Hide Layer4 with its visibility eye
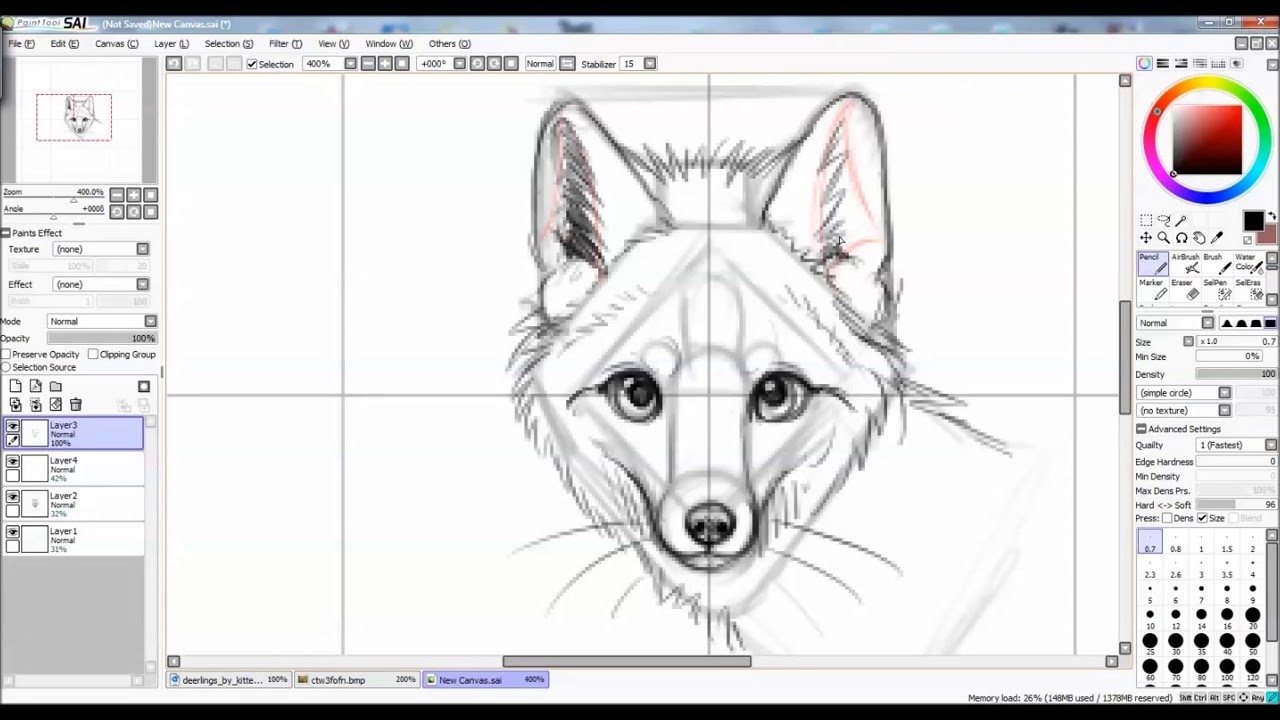The height and width of the screenshot is (720, 1280). pyautogui.click(x=13, y=460)
